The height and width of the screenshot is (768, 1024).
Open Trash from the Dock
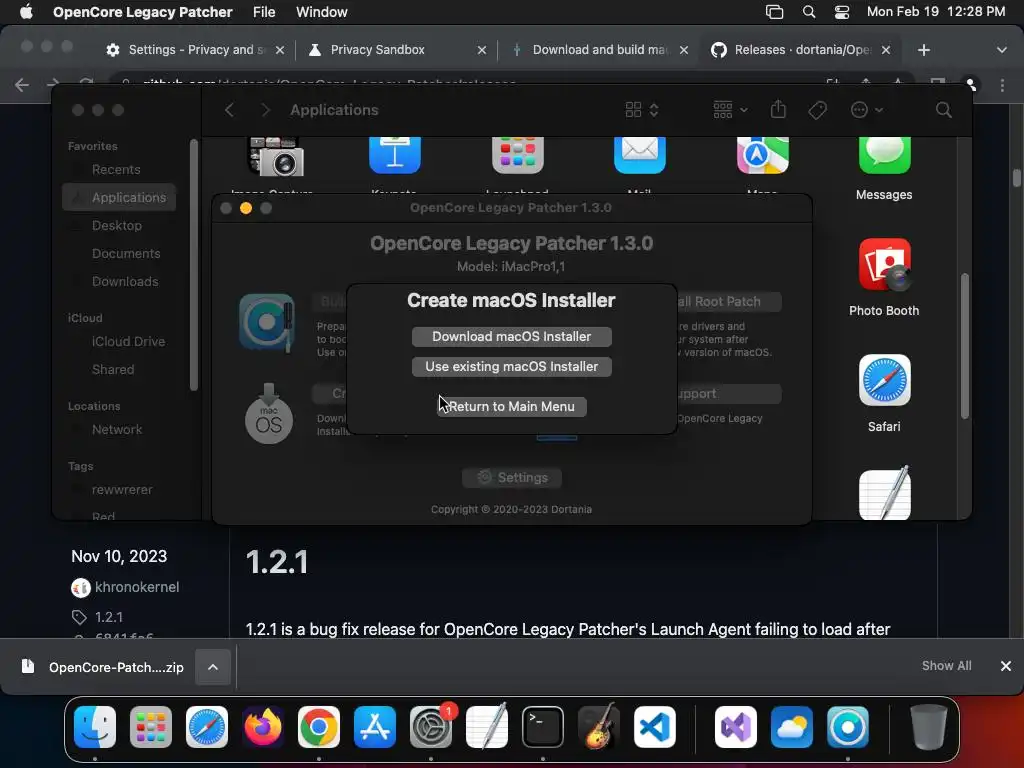(x=929, y=727)
